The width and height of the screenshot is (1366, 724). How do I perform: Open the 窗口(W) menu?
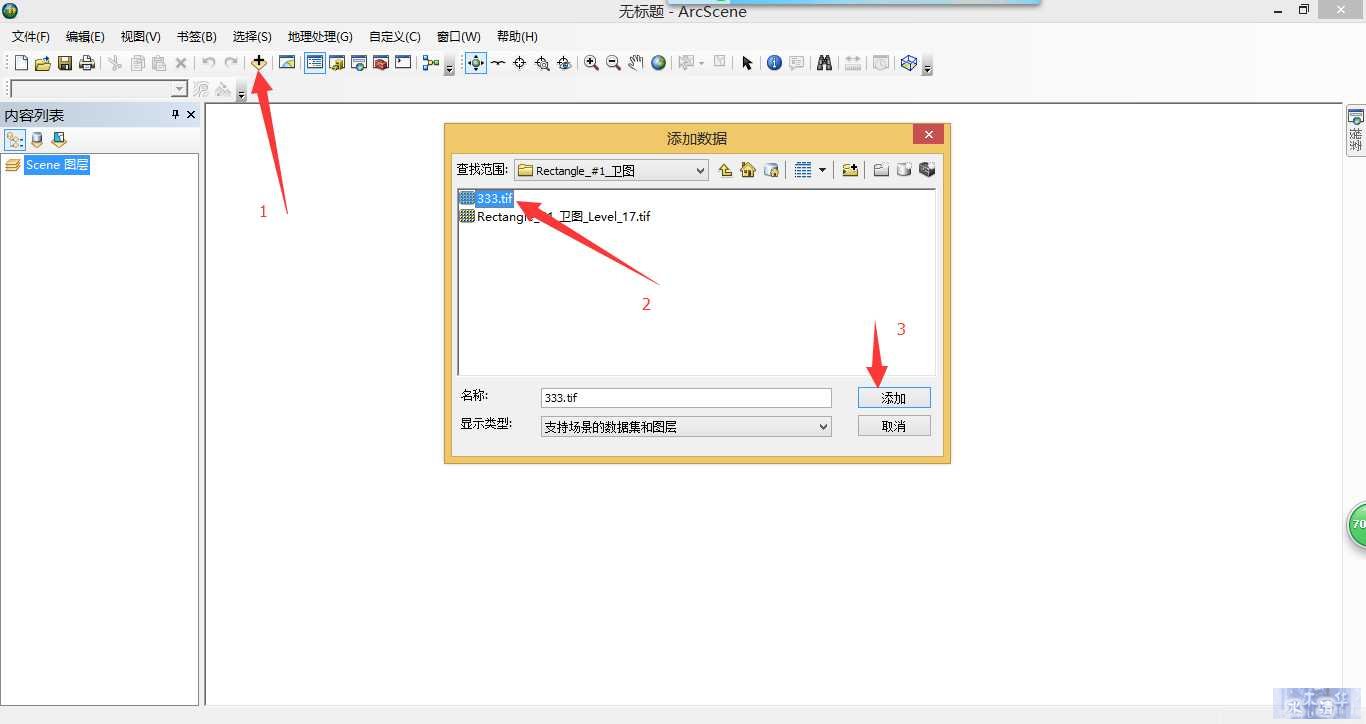[458, 36]
